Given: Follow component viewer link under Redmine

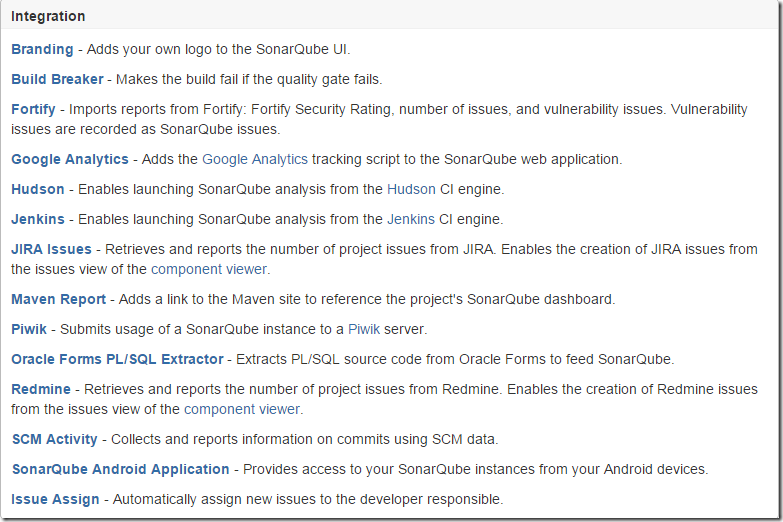Looking at the screenshot, I should click(242, 409).
